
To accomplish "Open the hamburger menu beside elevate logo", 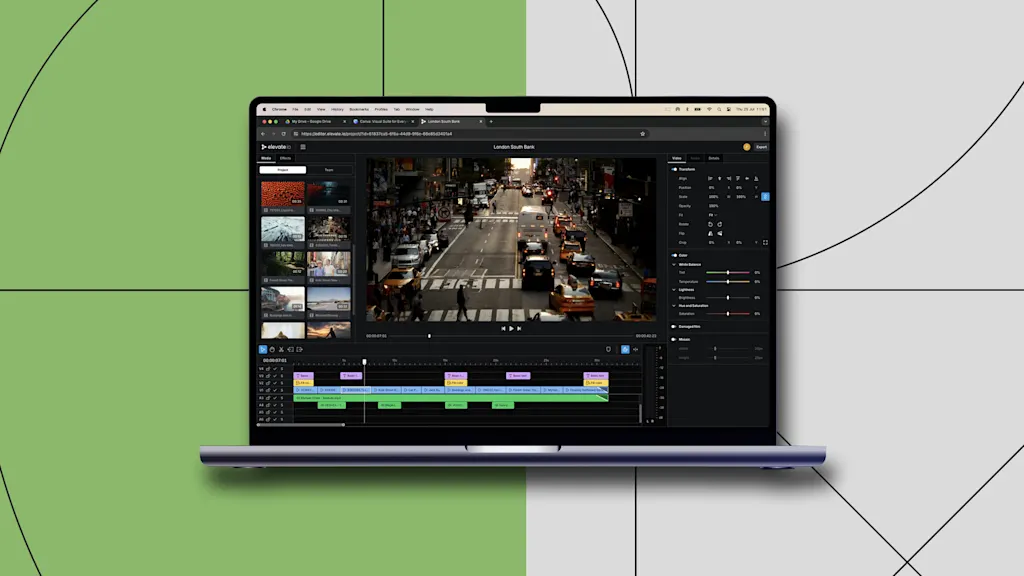I will [303, 147].
